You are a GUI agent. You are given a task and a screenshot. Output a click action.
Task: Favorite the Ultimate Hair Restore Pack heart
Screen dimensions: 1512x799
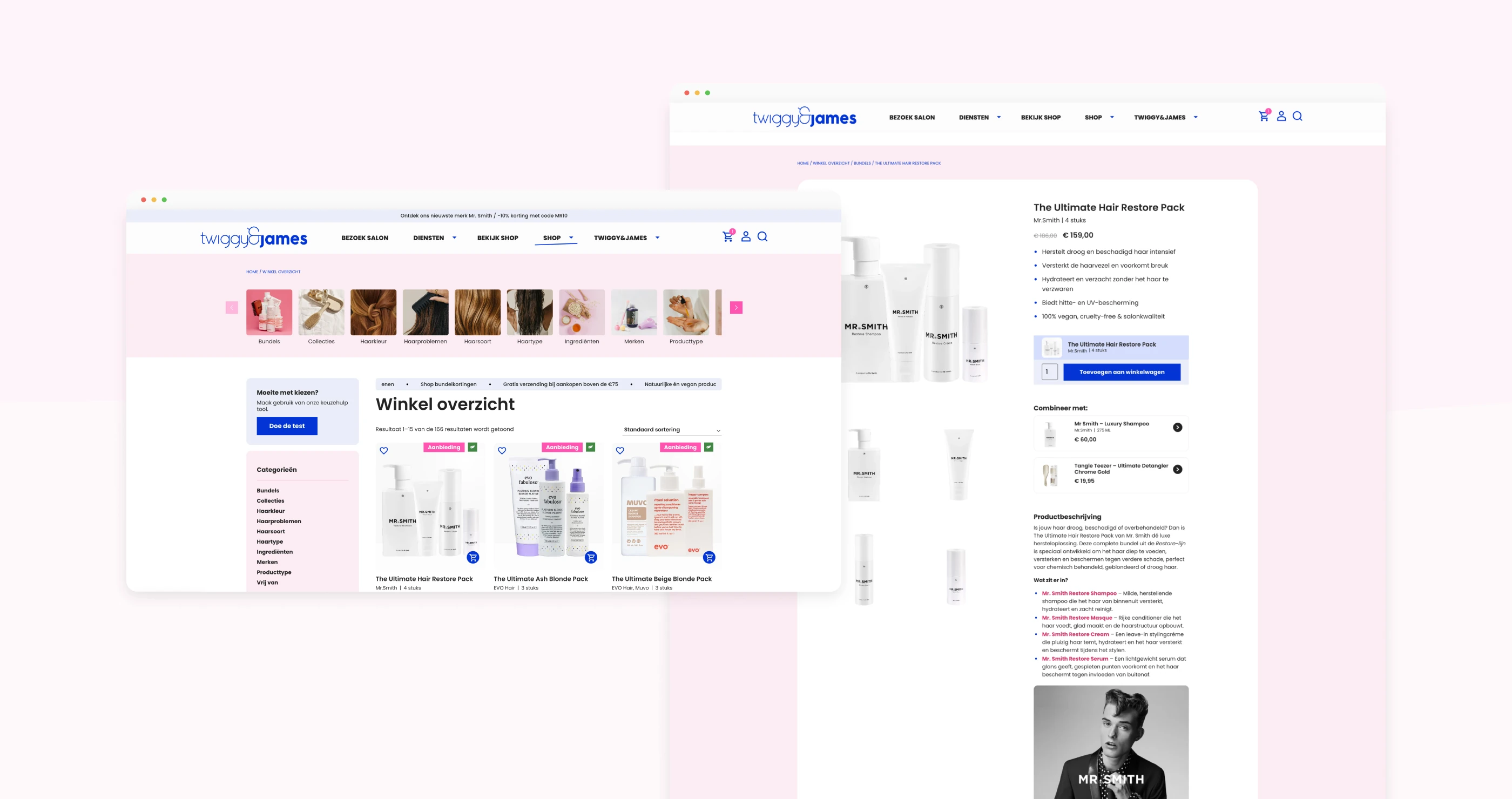pyautogui.click(x=384, y=451)
